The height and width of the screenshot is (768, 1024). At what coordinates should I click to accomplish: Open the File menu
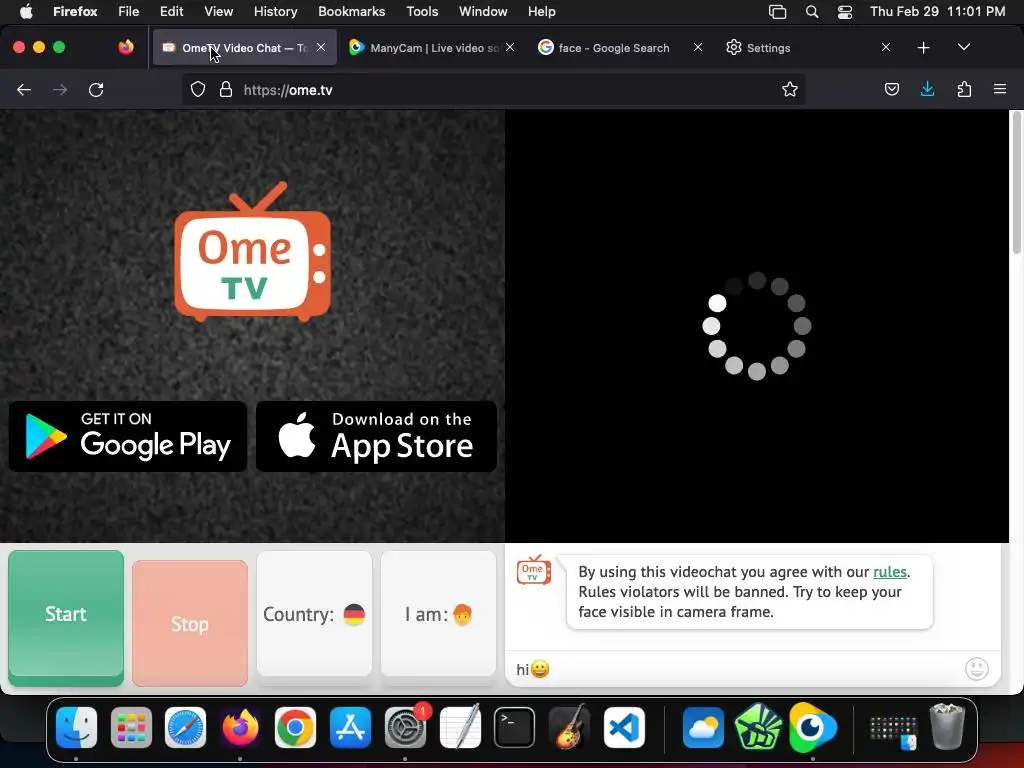[x=129, y=11]
